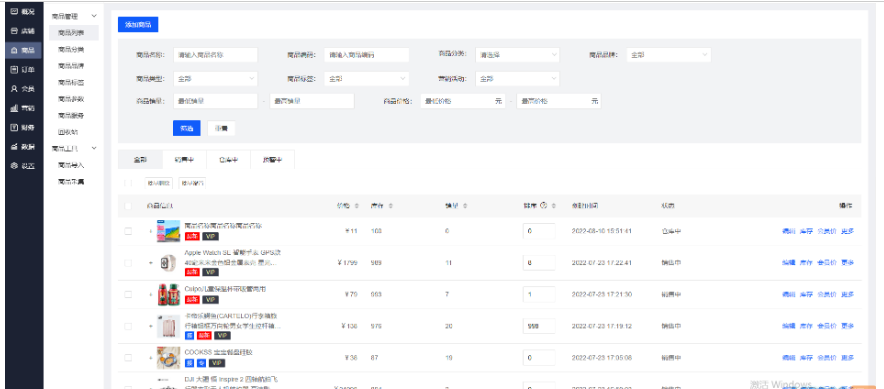
Task: Open 会员 member icon in dark sidebar
Action: 14,89
